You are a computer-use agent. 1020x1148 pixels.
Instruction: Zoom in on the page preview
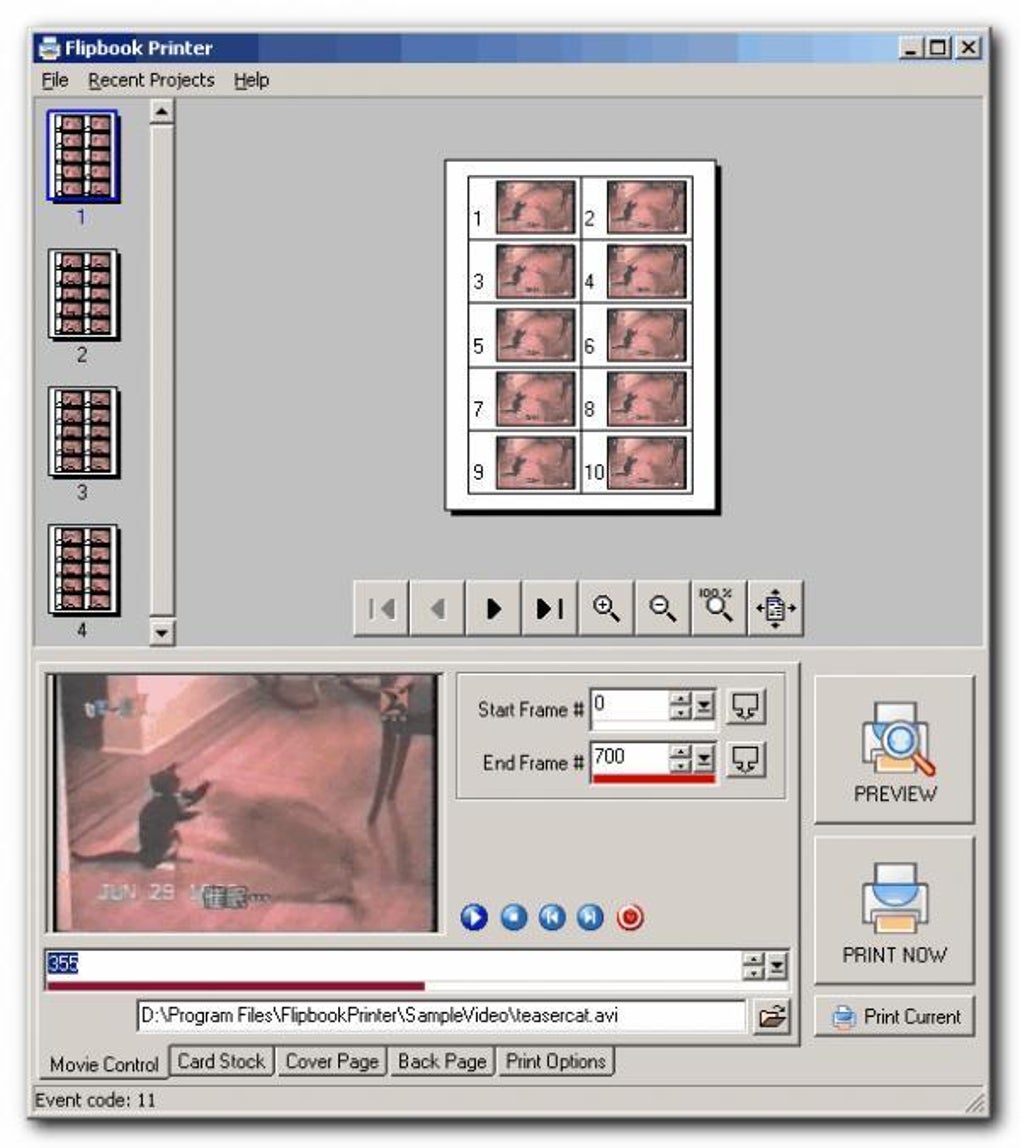606,608
